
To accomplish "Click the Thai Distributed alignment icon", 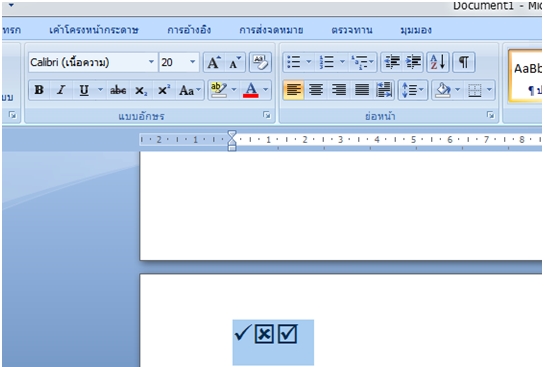I will pyautogui.click(x=384, y=90).
